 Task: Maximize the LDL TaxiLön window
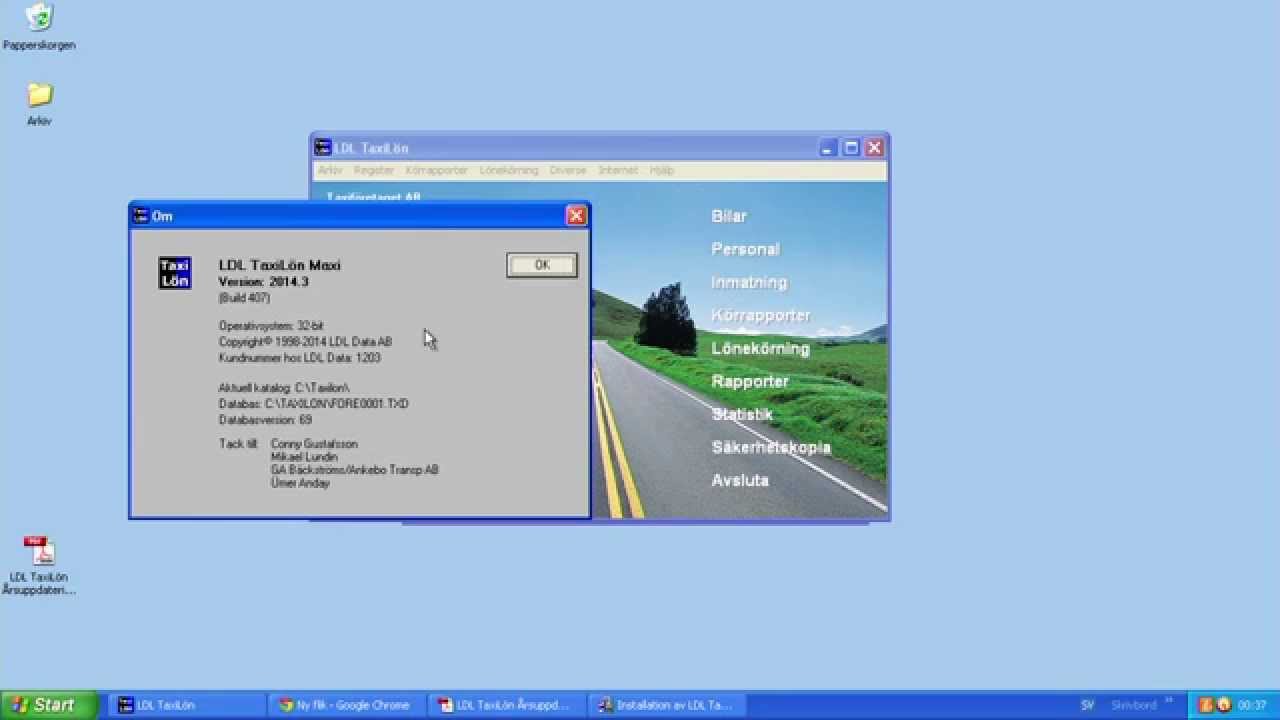(x=851, y=148)
